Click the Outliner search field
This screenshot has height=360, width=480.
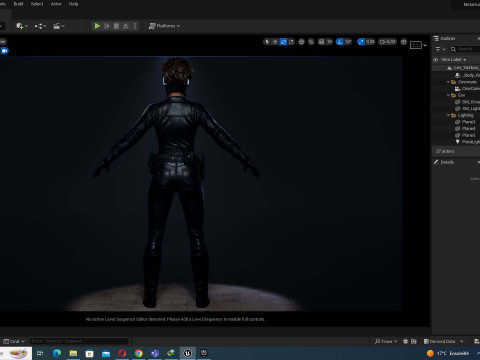[465, 49]
